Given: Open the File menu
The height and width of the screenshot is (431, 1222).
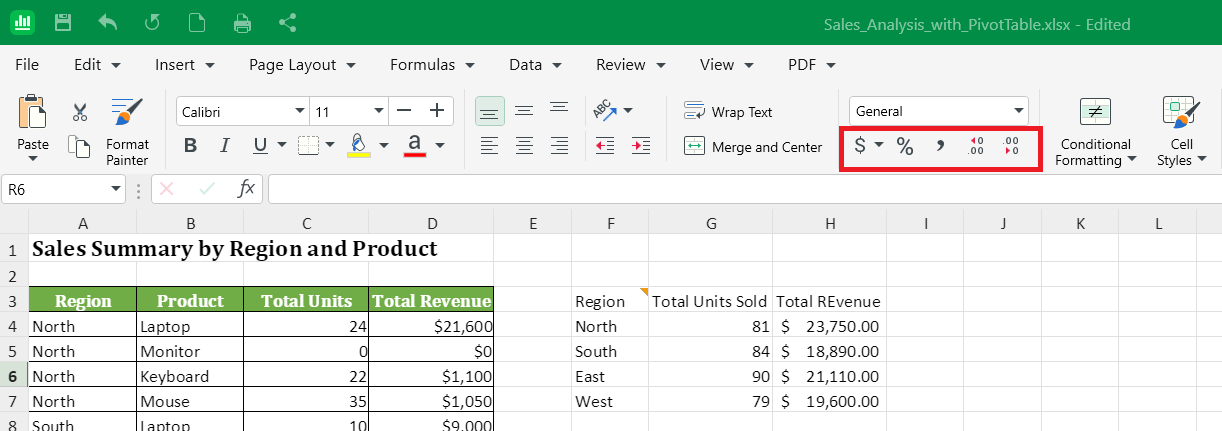Looking at the screenshot, I should pyautogui.click(x=27, y=64).
